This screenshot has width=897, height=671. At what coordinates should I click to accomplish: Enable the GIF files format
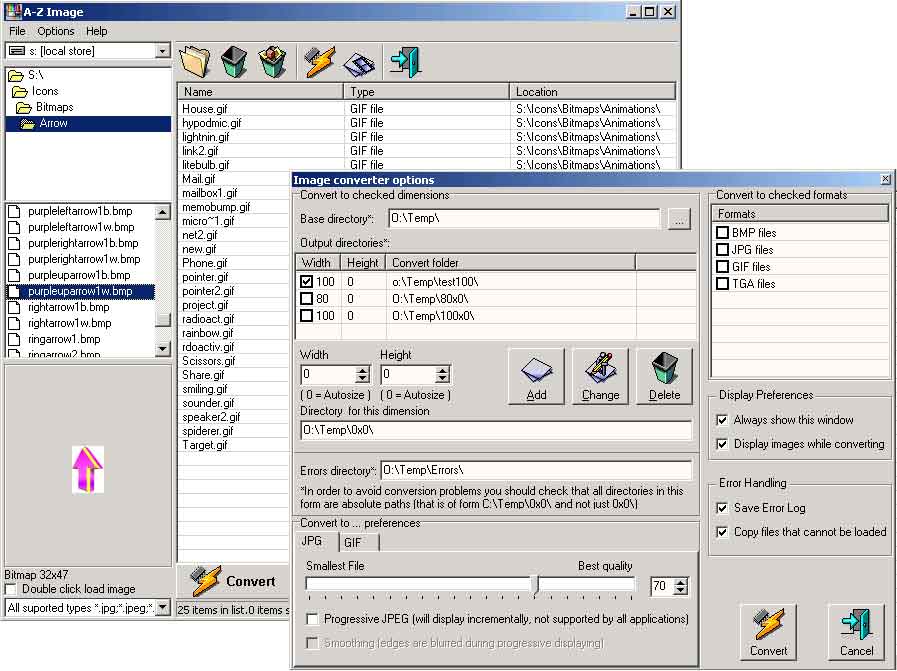[723, 267]
